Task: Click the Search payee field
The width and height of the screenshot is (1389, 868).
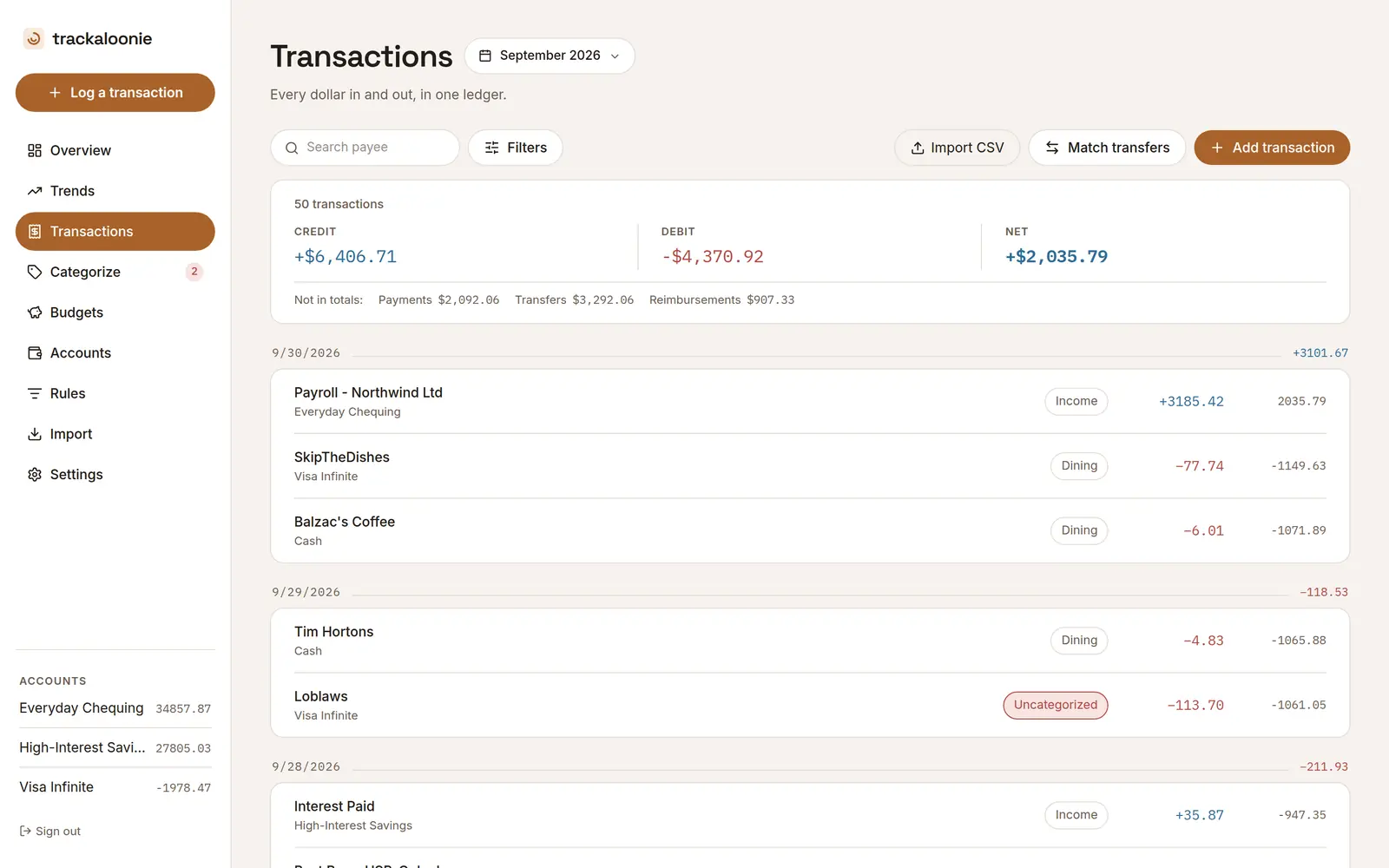Action: click(365, 148)
